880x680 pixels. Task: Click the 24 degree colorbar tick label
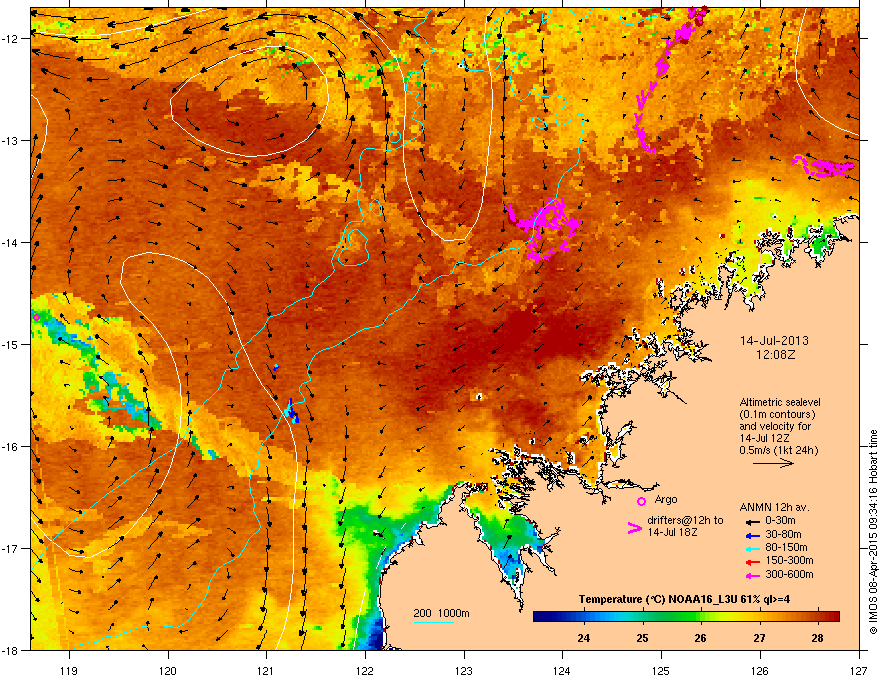click(x=584, y=638)
